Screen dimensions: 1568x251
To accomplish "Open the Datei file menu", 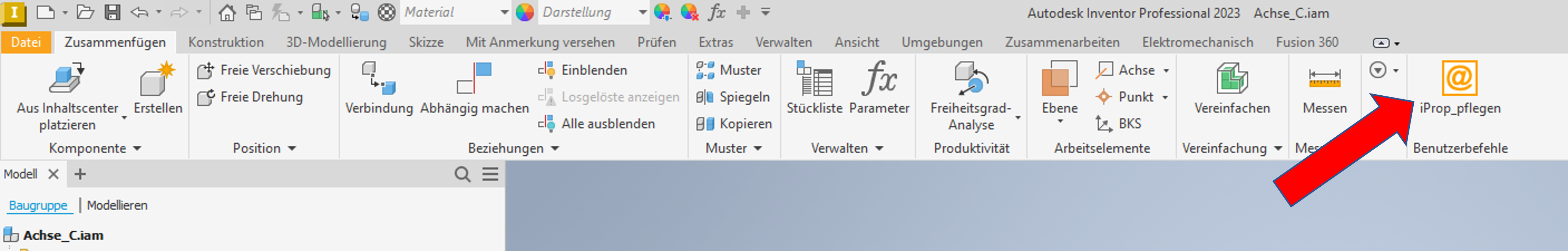I will [26, 42].
